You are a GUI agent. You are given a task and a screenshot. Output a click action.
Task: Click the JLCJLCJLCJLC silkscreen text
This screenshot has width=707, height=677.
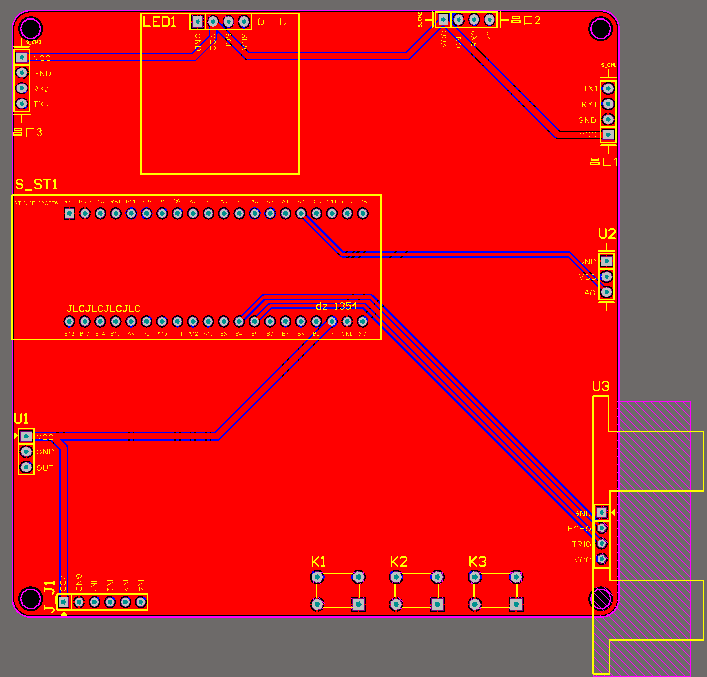104,309
